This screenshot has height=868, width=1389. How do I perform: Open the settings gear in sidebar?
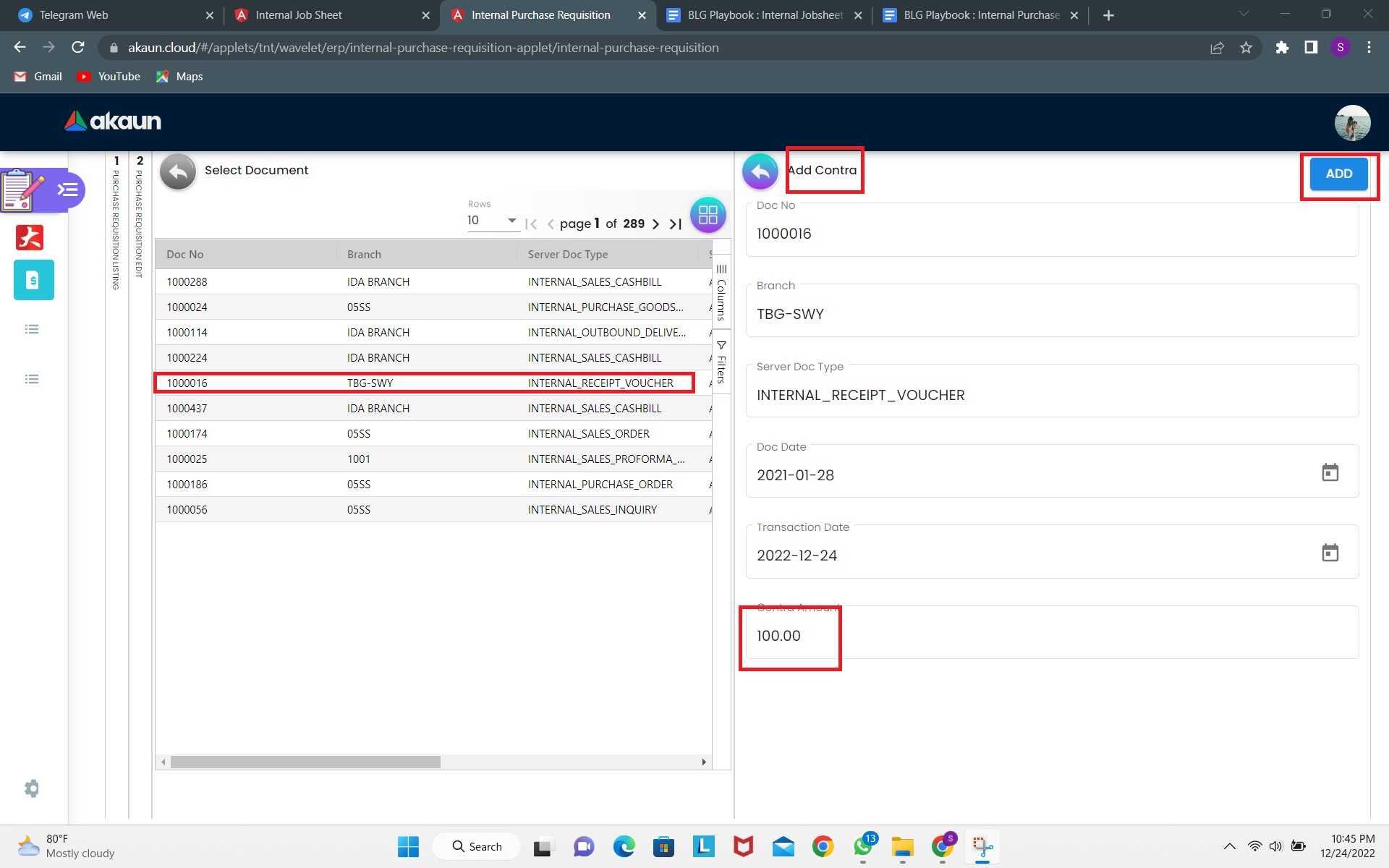tap(32, 788)
